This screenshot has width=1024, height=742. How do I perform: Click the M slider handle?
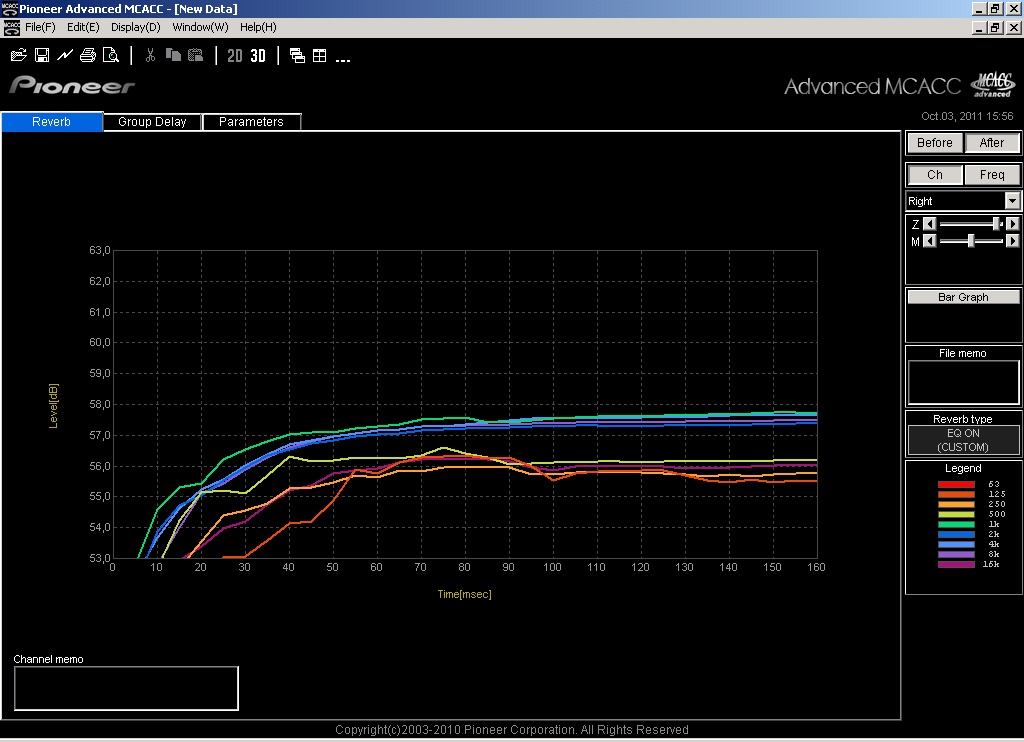click(971, 241)
